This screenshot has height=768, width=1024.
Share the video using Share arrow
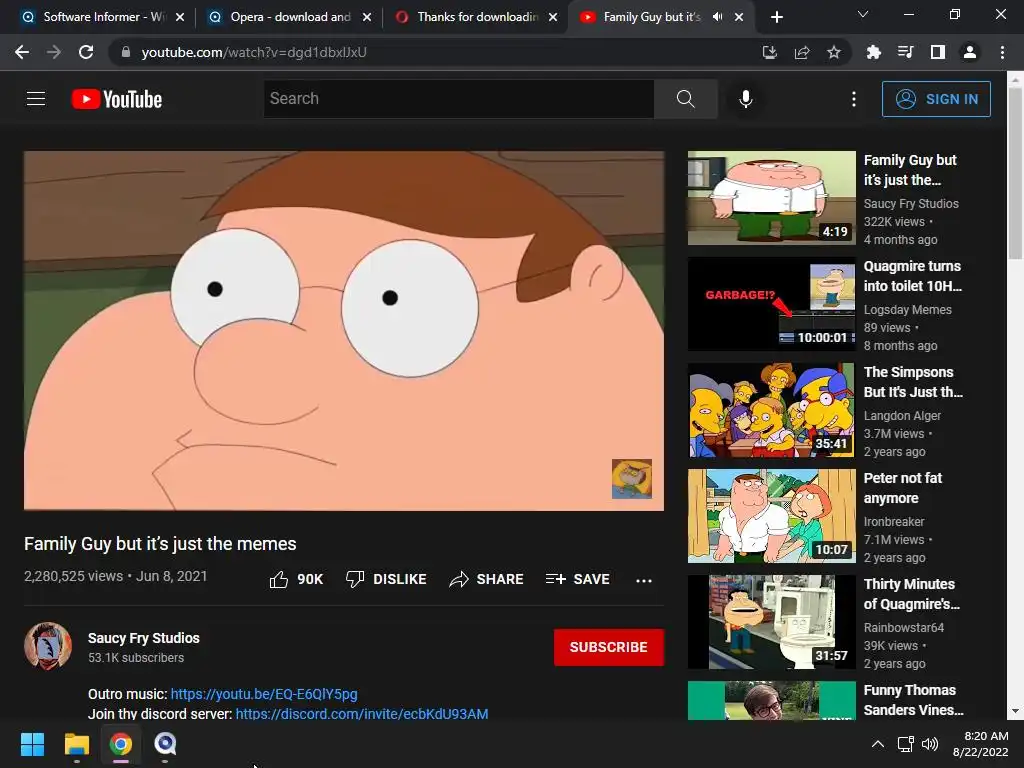click(x=487, y=579)
